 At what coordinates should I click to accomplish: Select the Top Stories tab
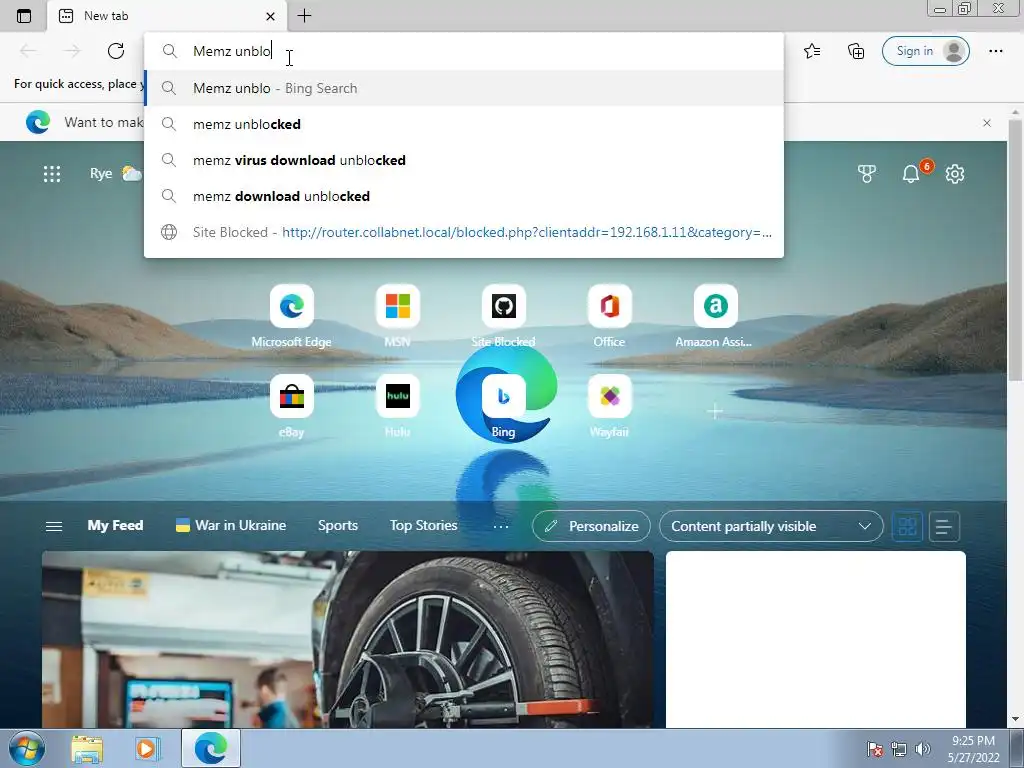tap(423, 526)
